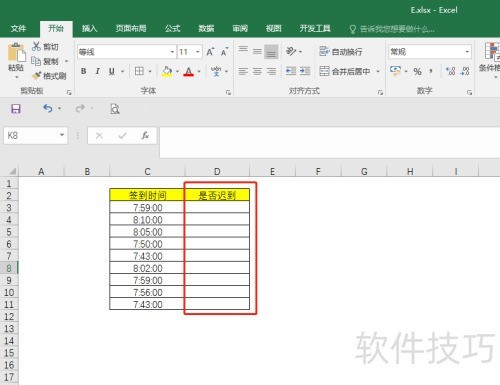Toggle italic formatting
The width and height of the screenshot is (500, 385).
tap(97, 71)
